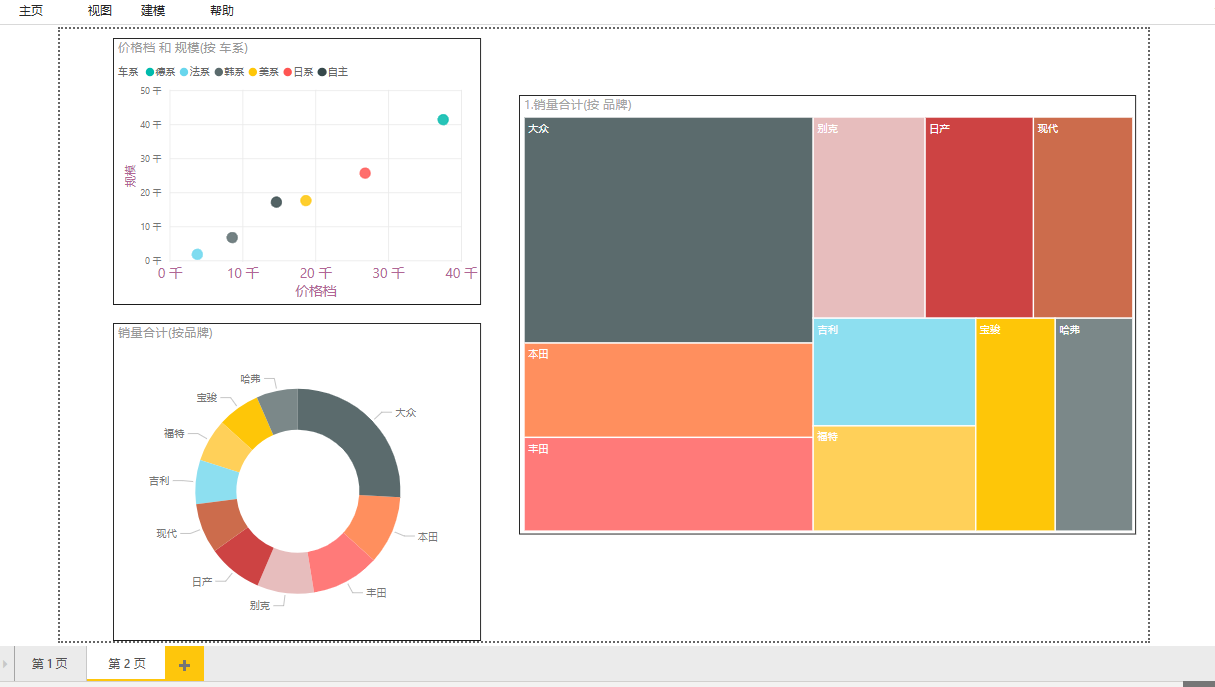Open the 帮助 menu
The height and width of the screenshot is (687, 1215).
click(x=222, y=11)
